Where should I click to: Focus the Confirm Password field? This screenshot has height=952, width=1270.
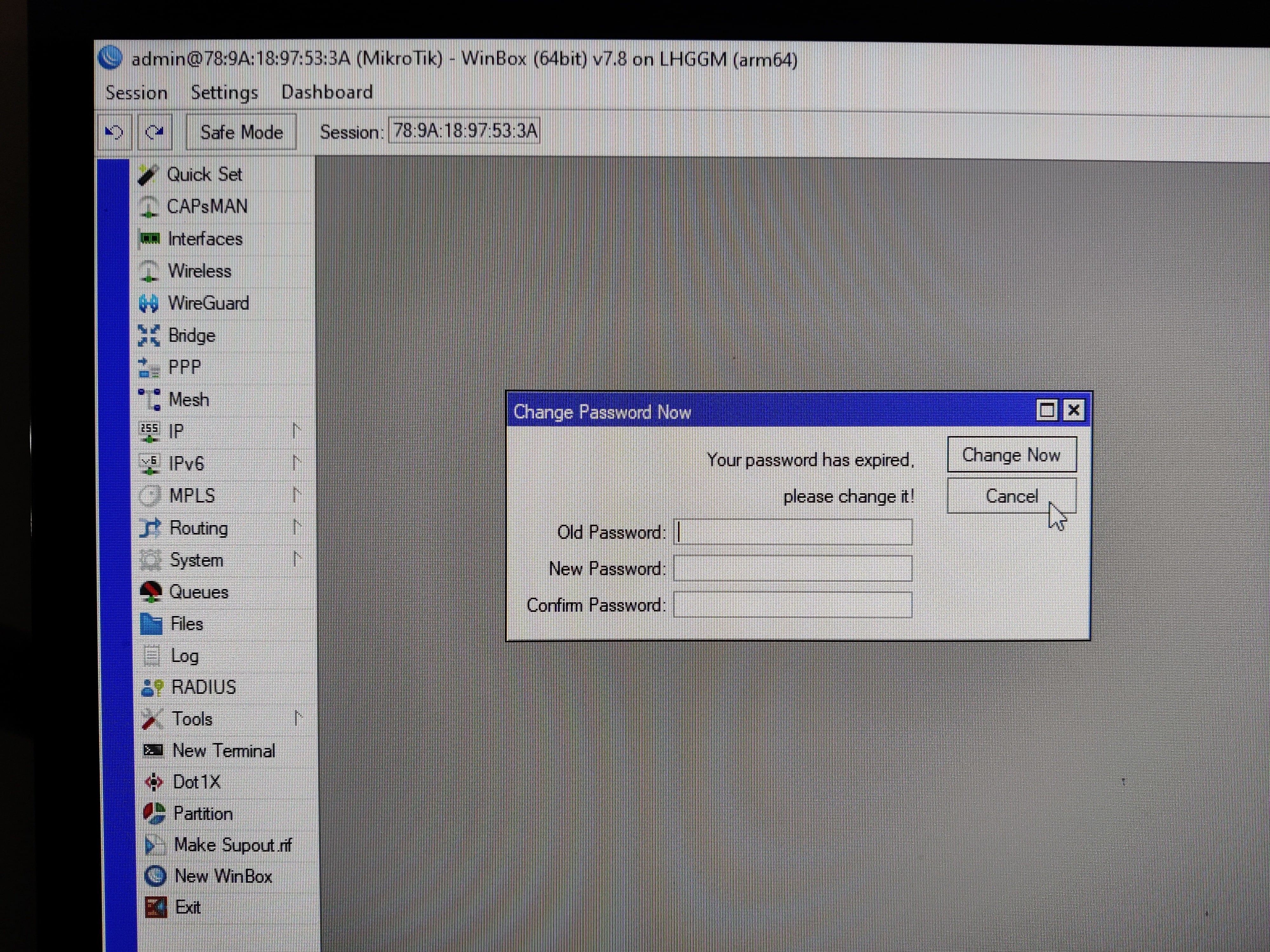pyautogui.click(x=793, y=605)
